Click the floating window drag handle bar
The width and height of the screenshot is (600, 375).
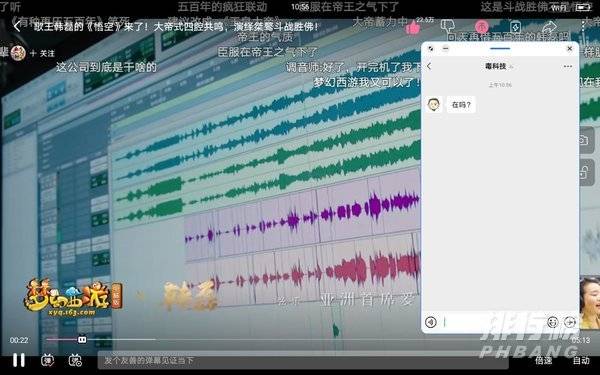pyautogui.click(x=500, y=49)
